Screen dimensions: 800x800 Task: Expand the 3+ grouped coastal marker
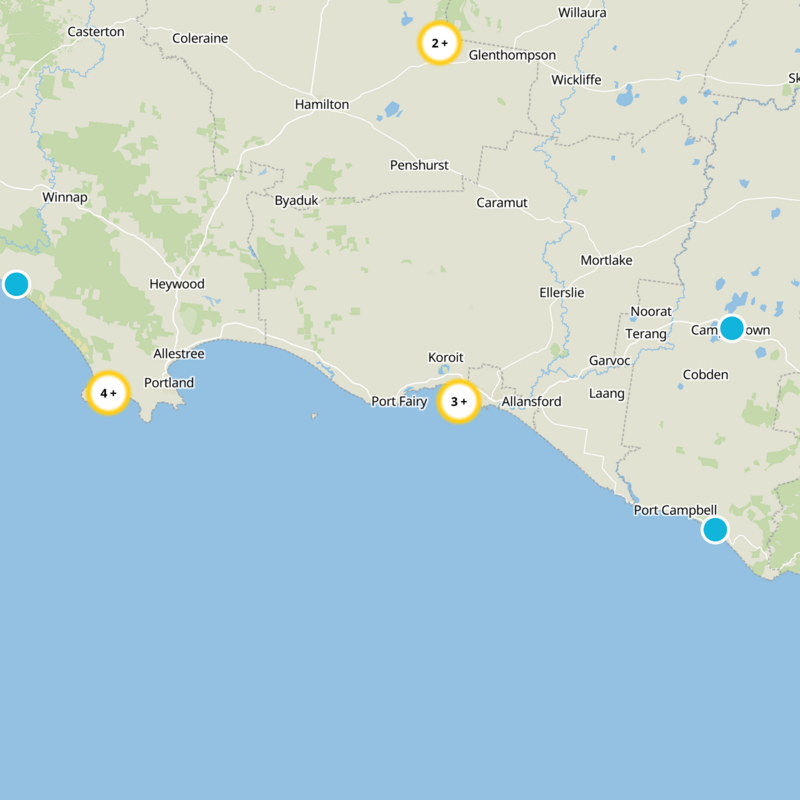click(x=460, y=401)
